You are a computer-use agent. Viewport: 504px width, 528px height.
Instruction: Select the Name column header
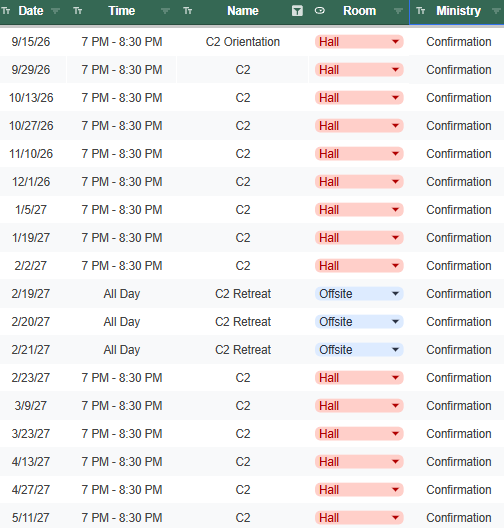pyautogui.click(x=242, y=11)
